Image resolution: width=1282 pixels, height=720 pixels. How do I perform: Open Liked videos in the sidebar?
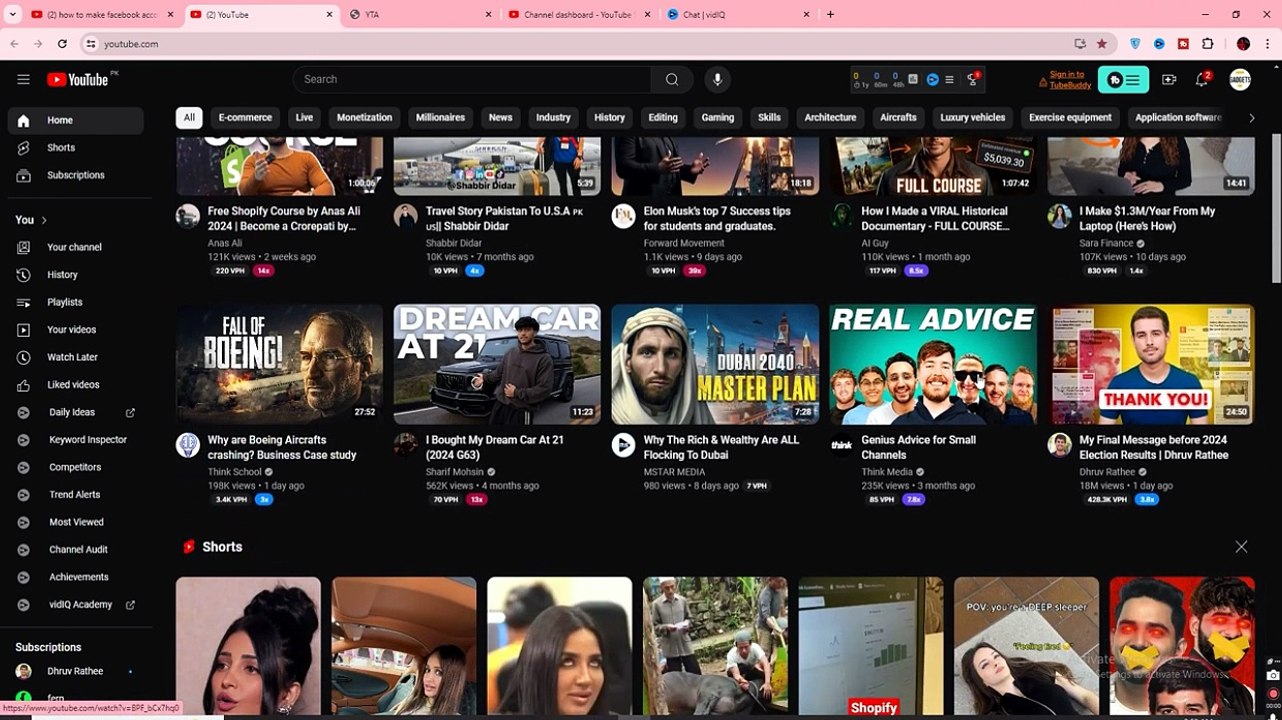(76, 385)
